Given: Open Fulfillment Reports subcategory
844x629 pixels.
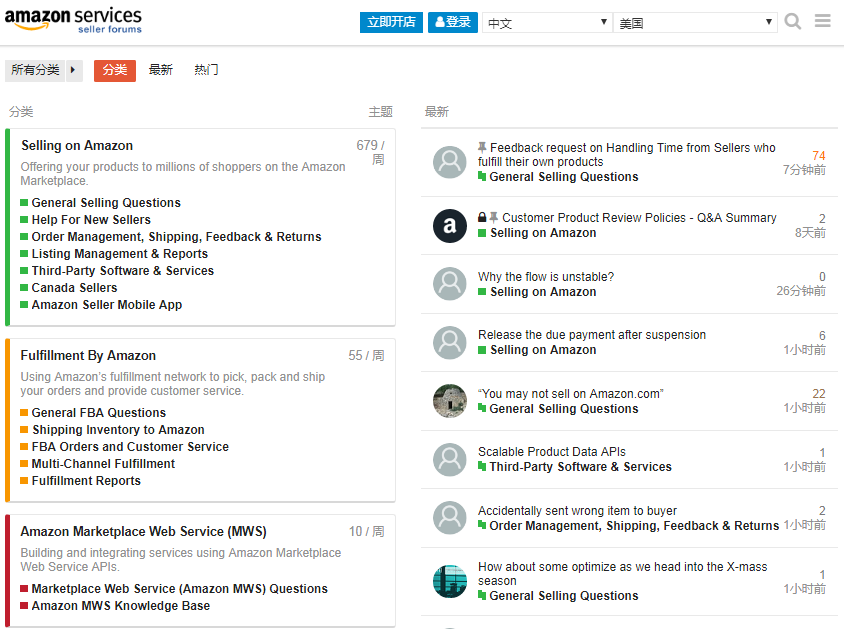Looking at the screenshot, I should pos(86,480).
